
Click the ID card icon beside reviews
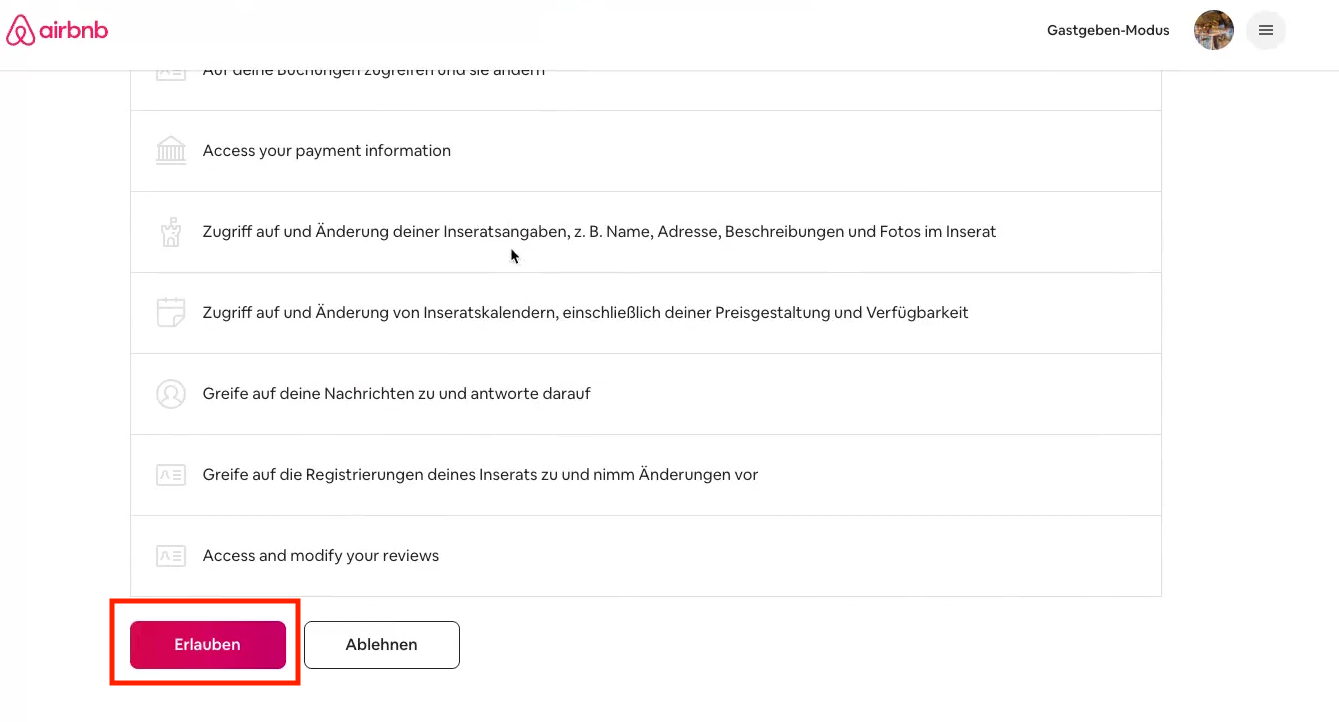(x=171, y=556)
